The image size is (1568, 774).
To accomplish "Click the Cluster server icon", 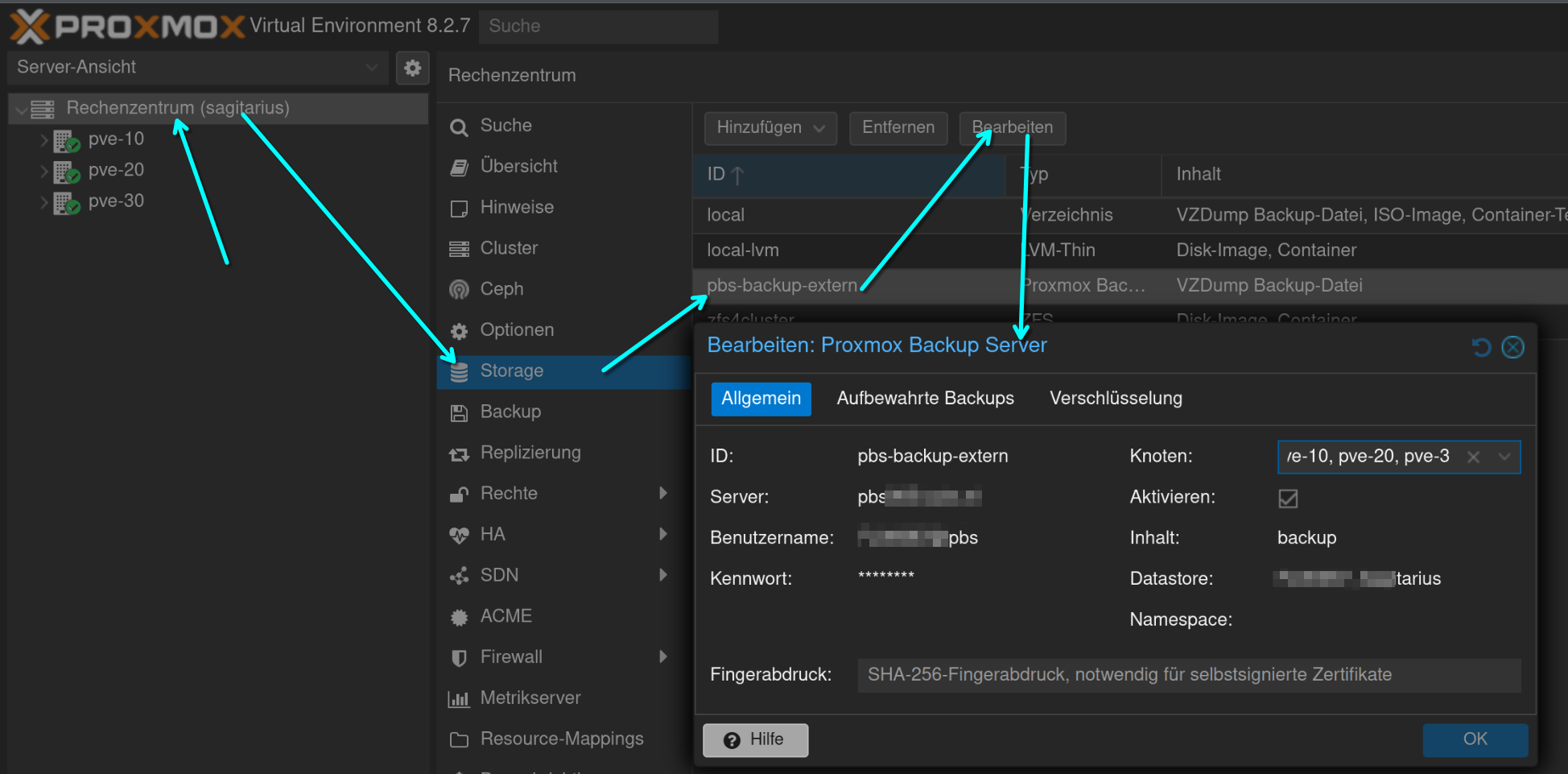I will (x=459, y=249).
